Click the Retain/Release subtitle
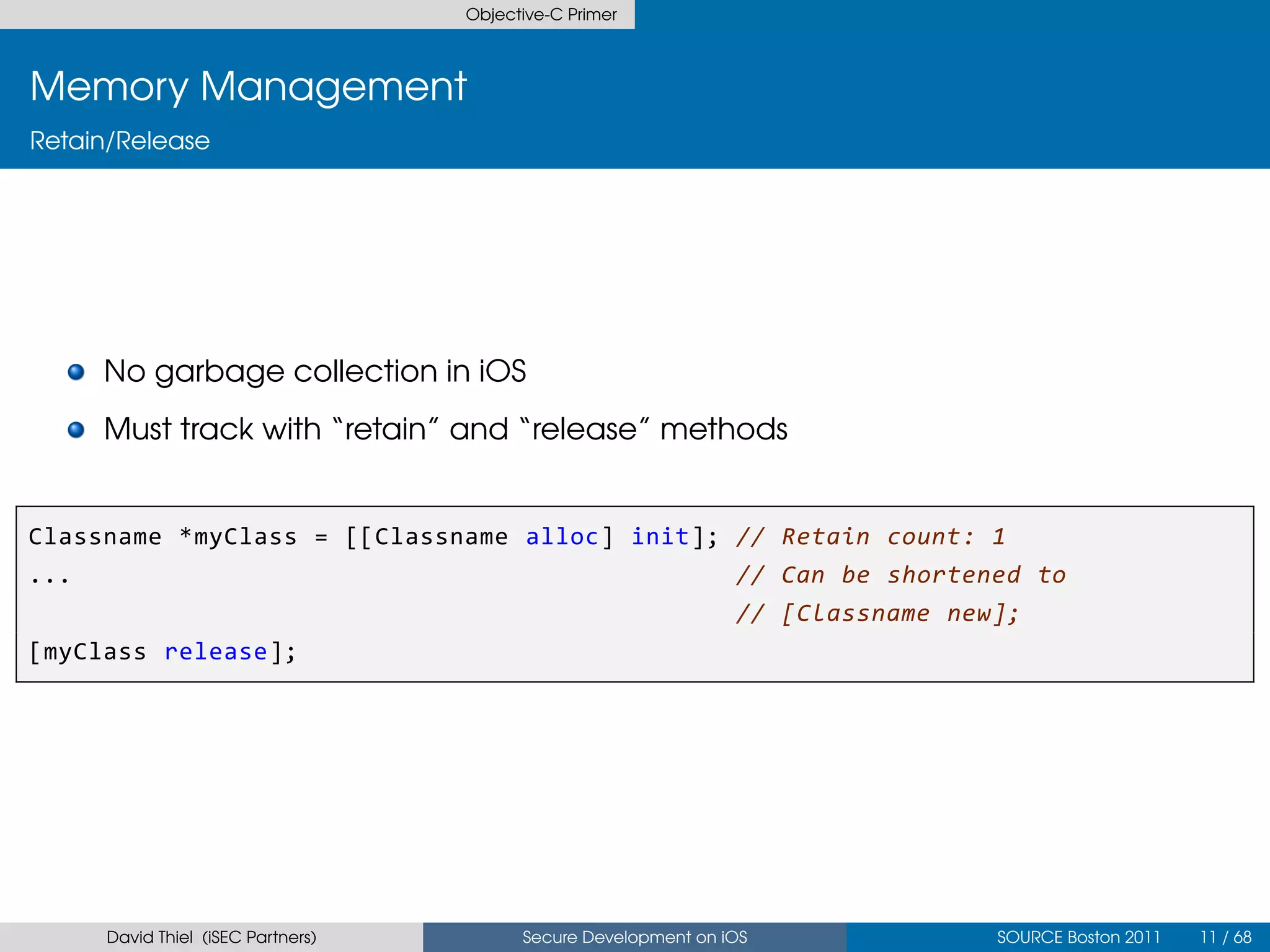This screenshot has height=952, width=1270. click(x=120, y=141)
